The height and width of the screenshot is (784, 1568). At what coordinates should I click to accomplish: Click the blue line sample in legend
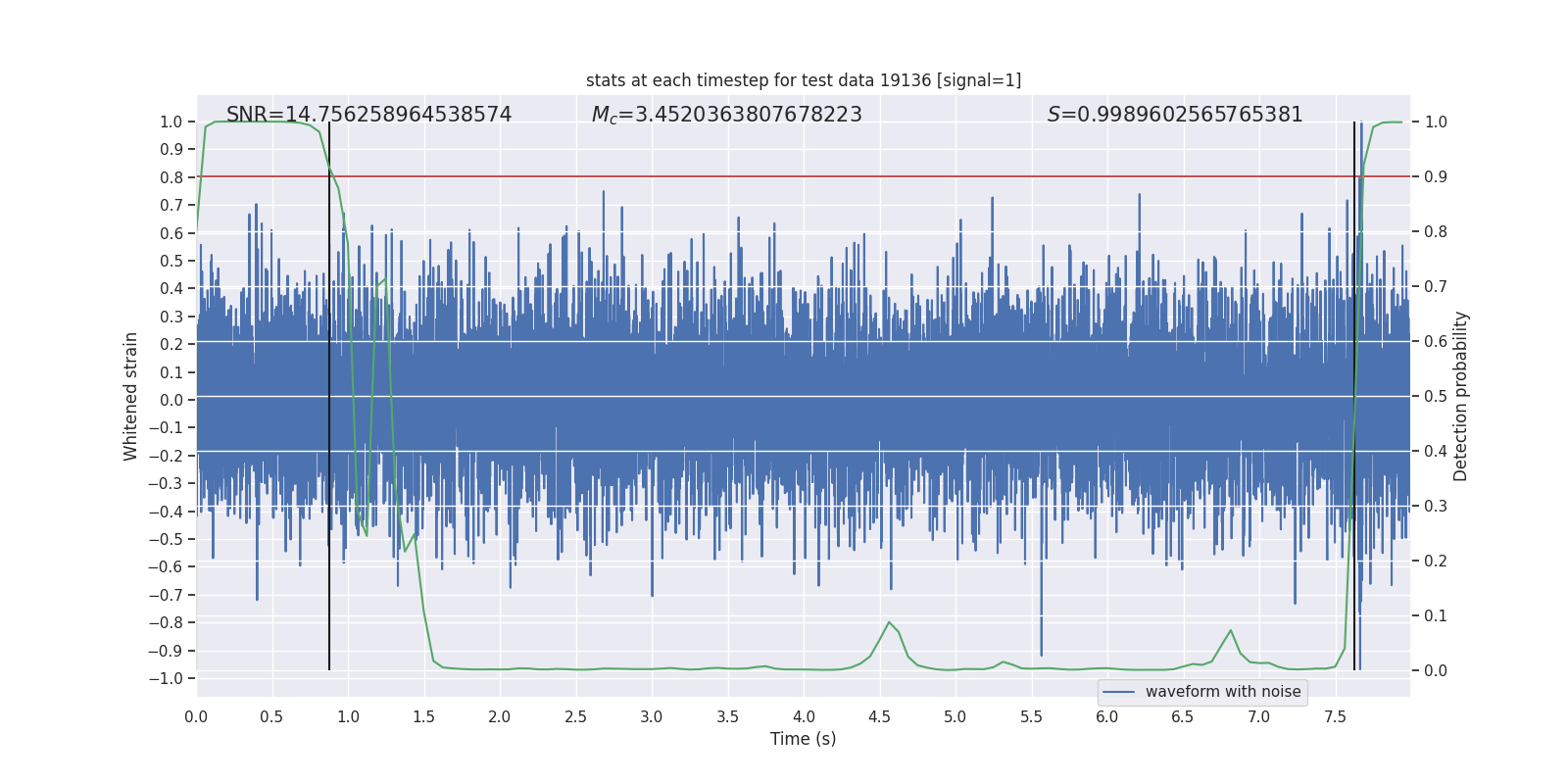point(1118,692)
